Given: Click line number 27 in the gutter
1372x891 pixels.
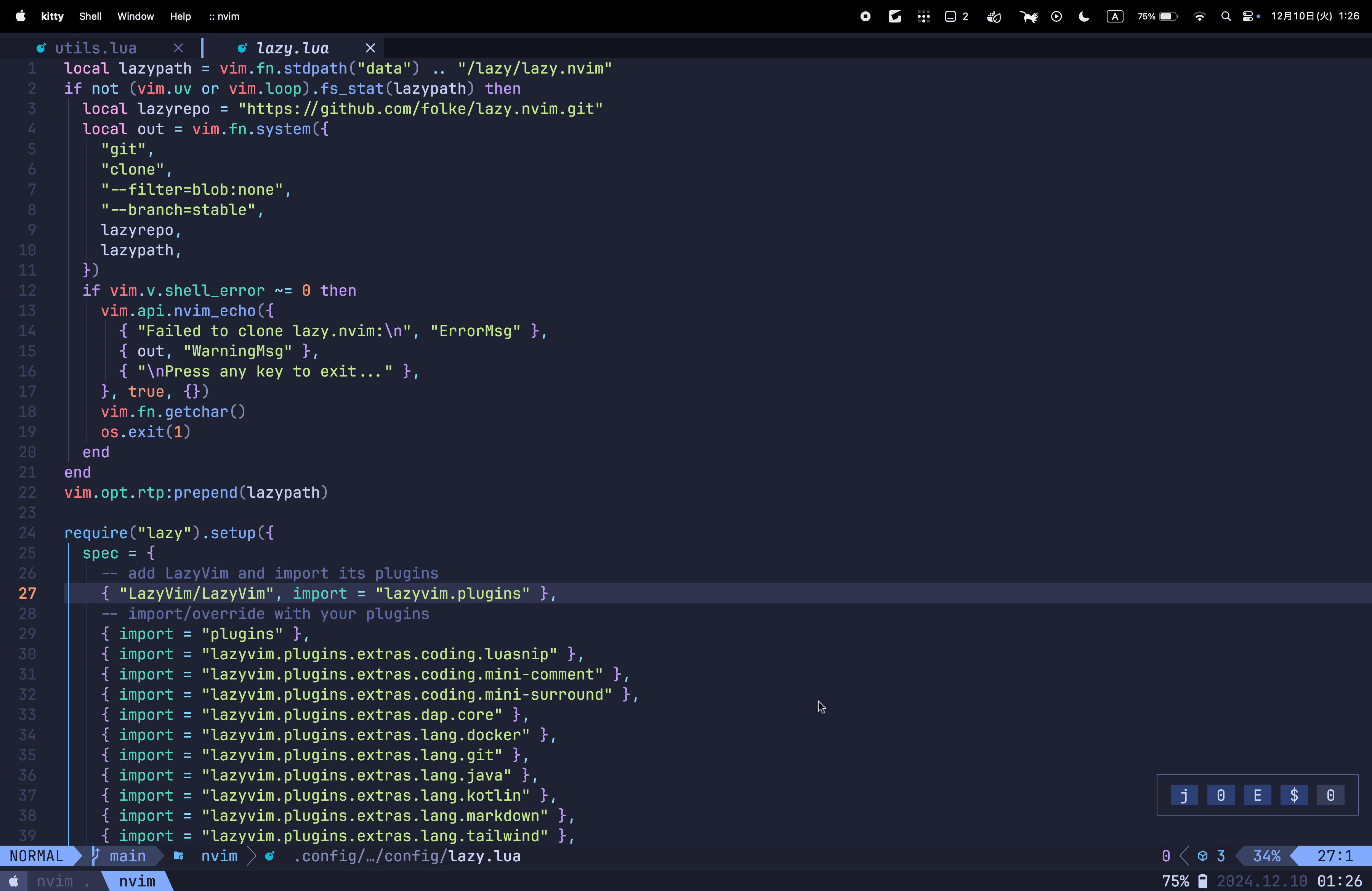Looking at the screenshot, I should (27, 593).
